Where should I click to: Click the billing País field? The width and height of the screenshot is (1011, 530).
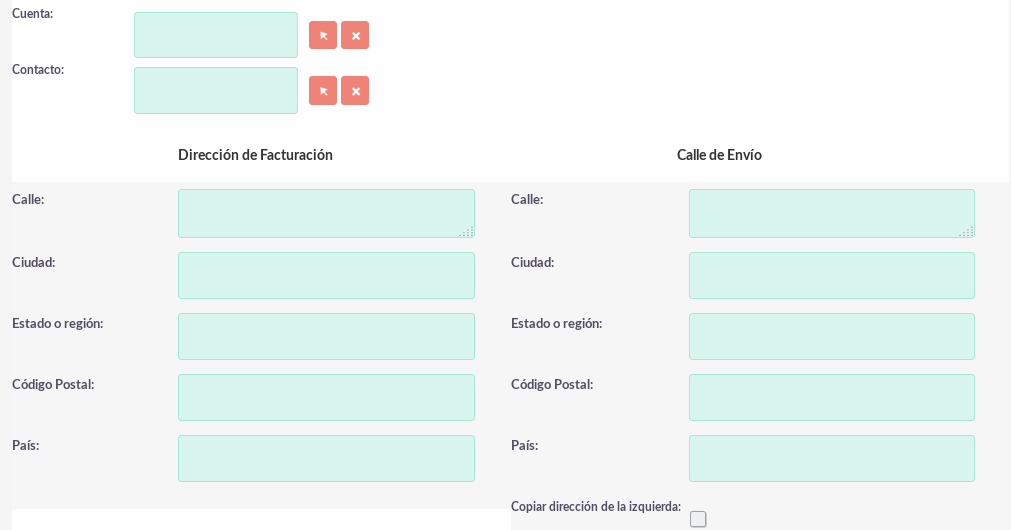pos(326,458)
